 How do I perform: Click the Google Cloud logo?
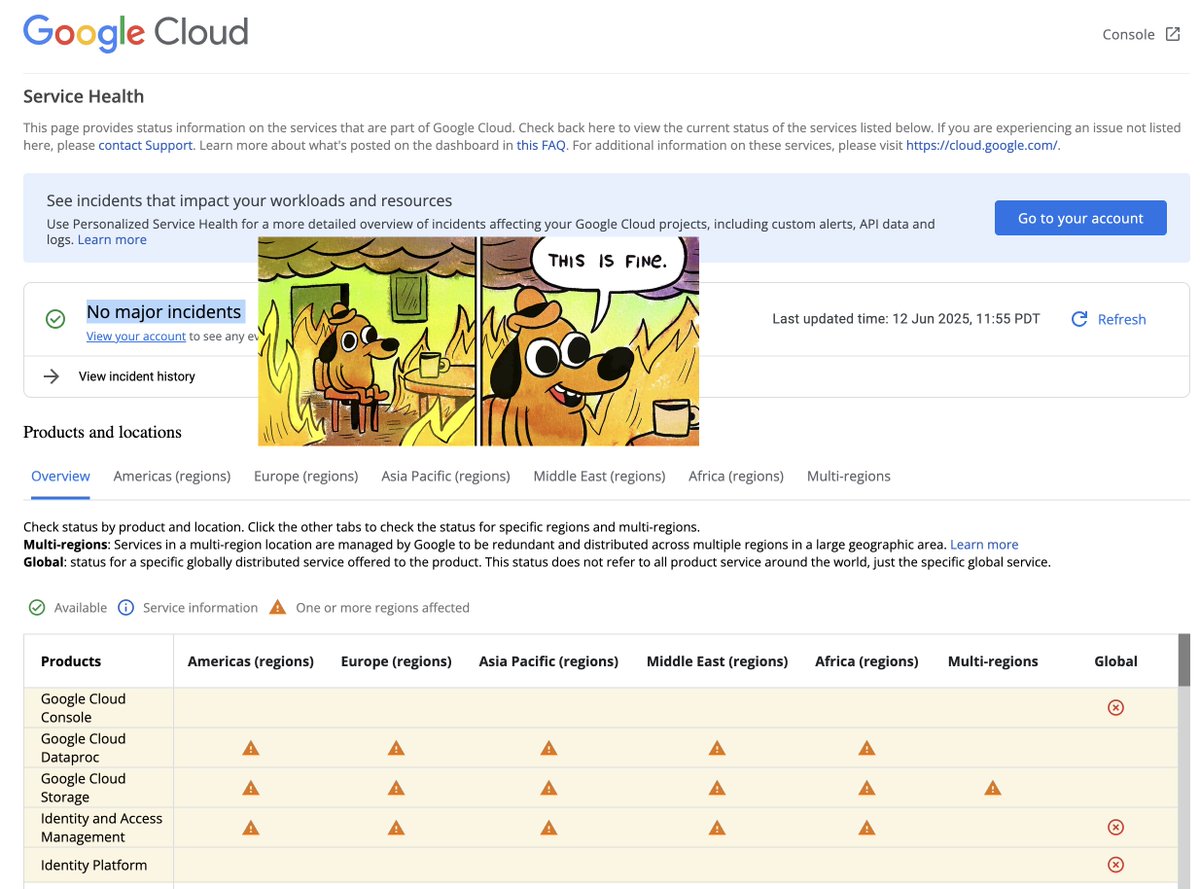(x=136, y=33)
